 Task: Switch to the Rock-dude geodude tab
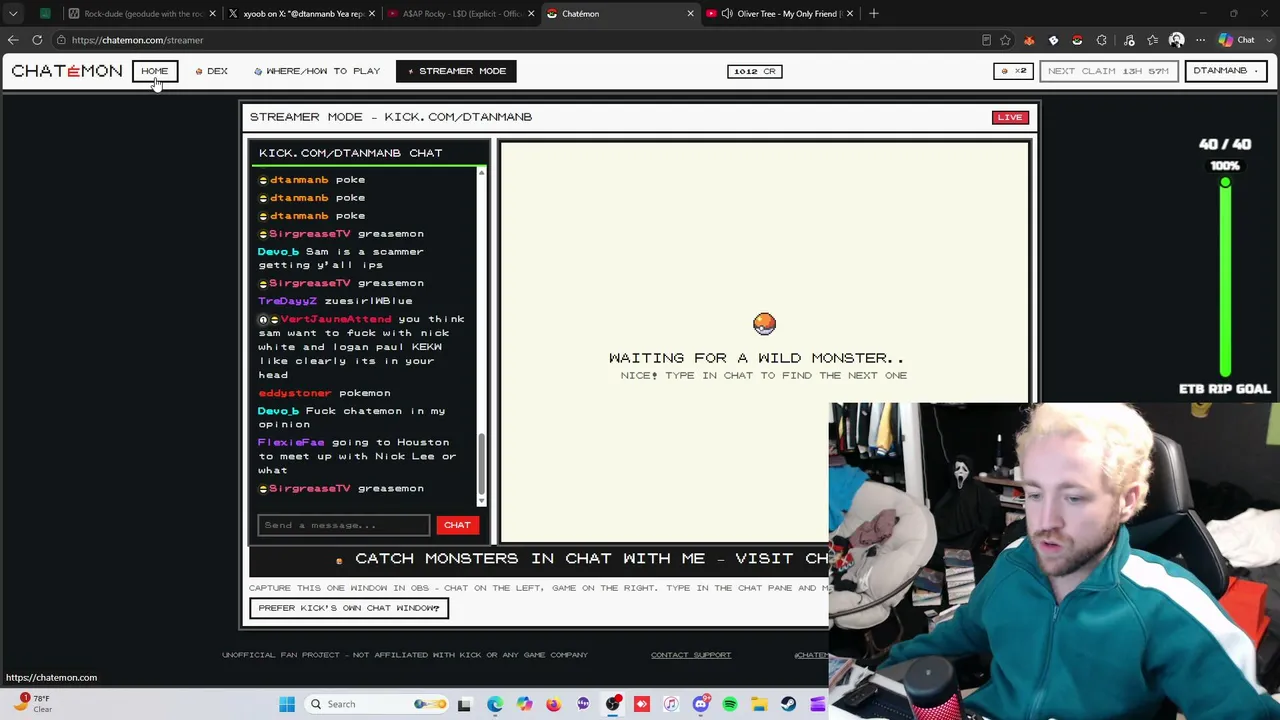[x=142, y=14]
